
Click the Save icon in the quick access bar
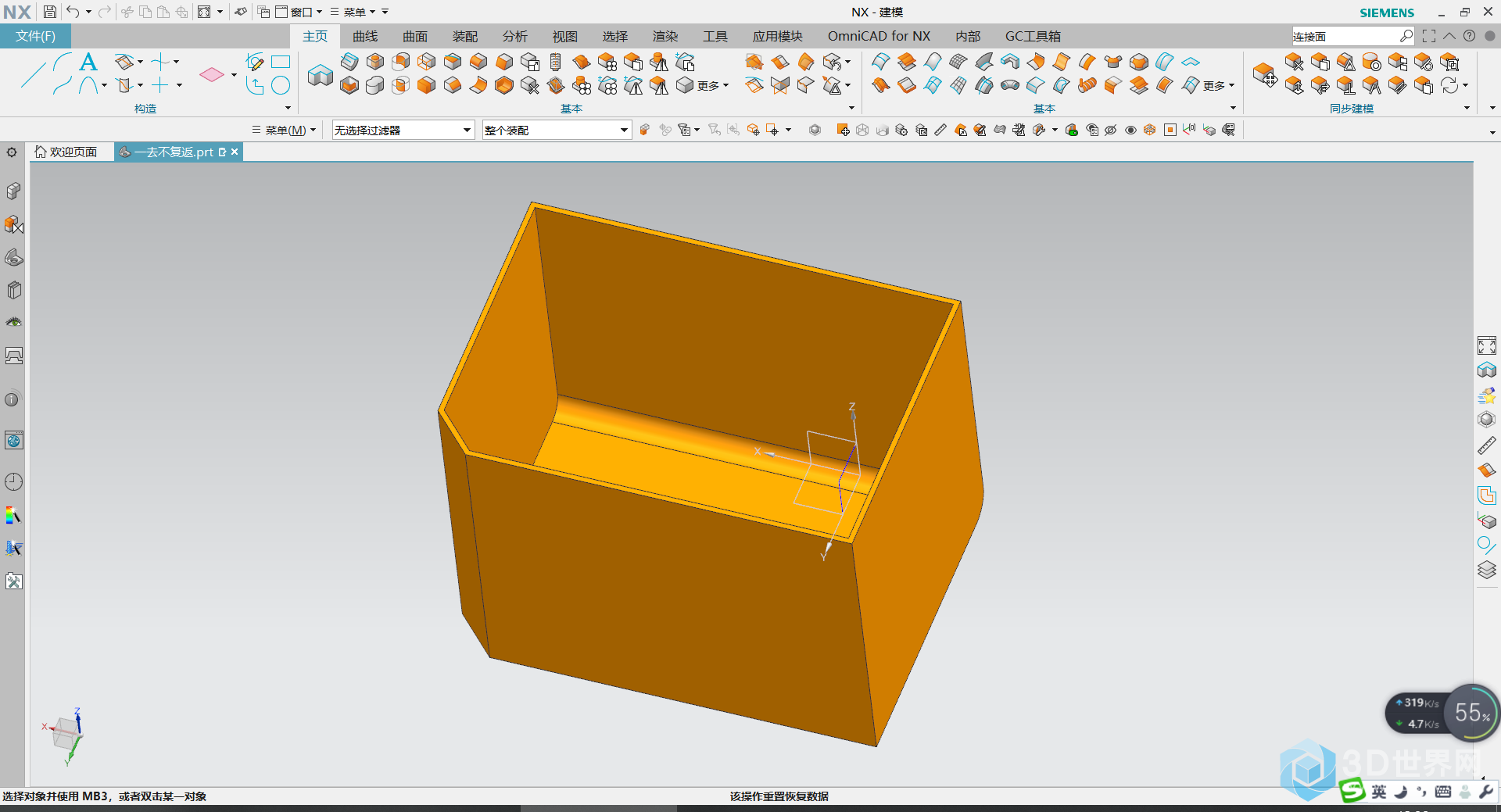pos(49,12)
